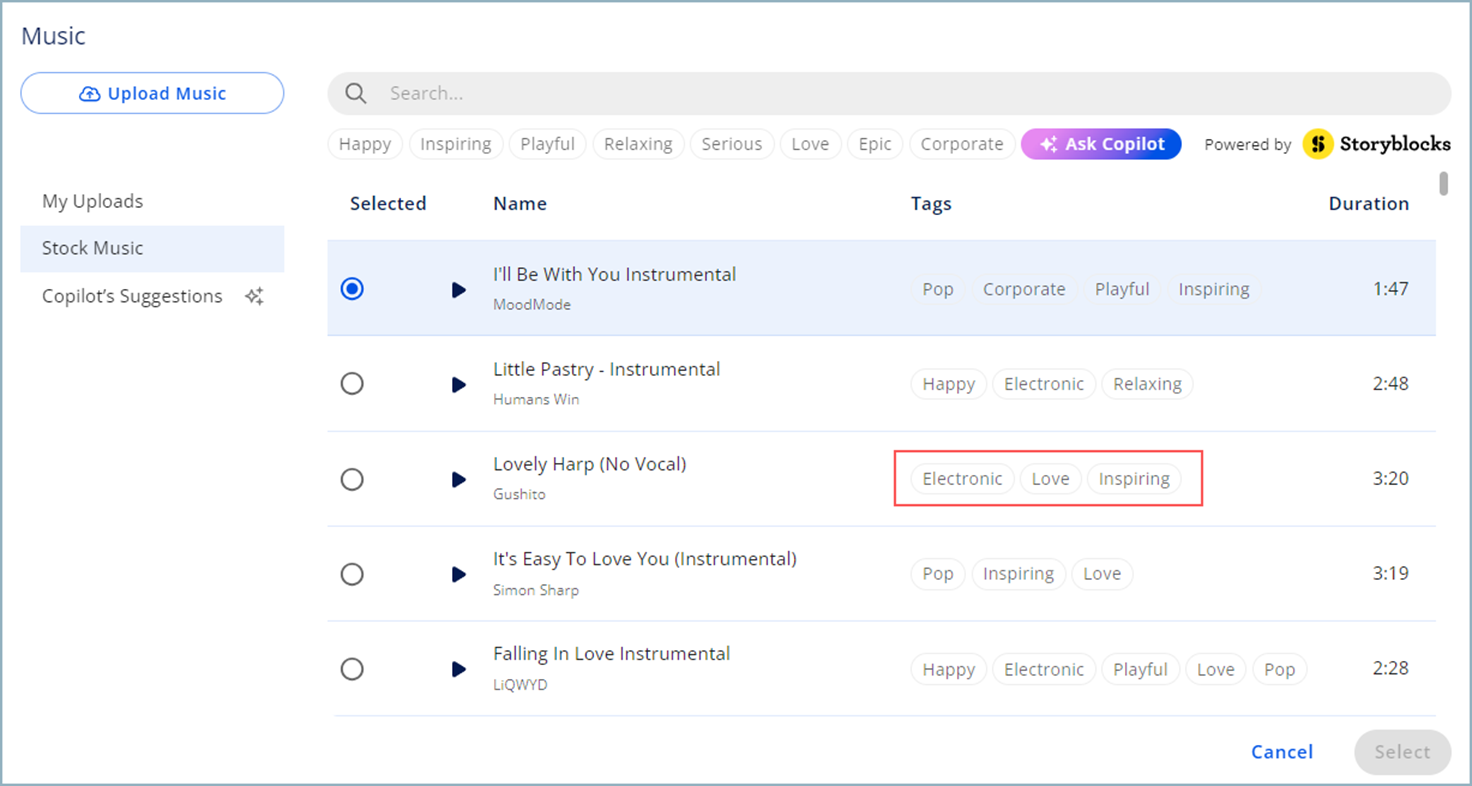Click Love tag on It's Easy To Love You

(x=1102, y=574)
